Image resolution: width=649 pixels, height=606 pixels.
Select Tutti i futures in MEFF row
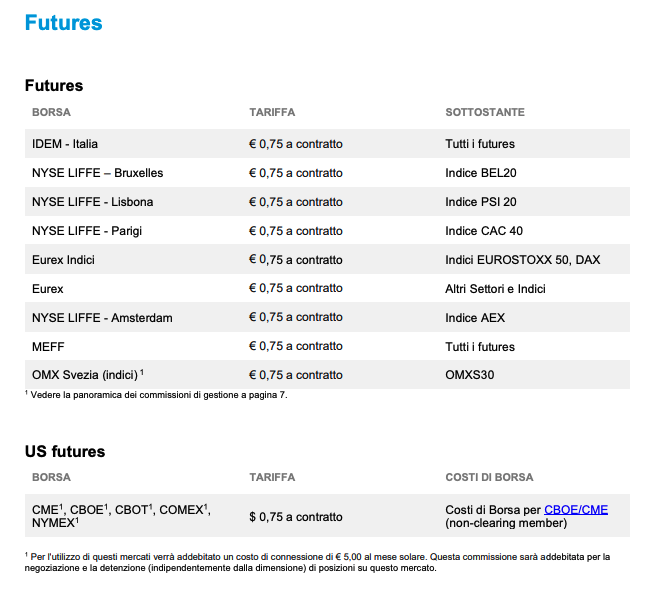click(480, 346)
